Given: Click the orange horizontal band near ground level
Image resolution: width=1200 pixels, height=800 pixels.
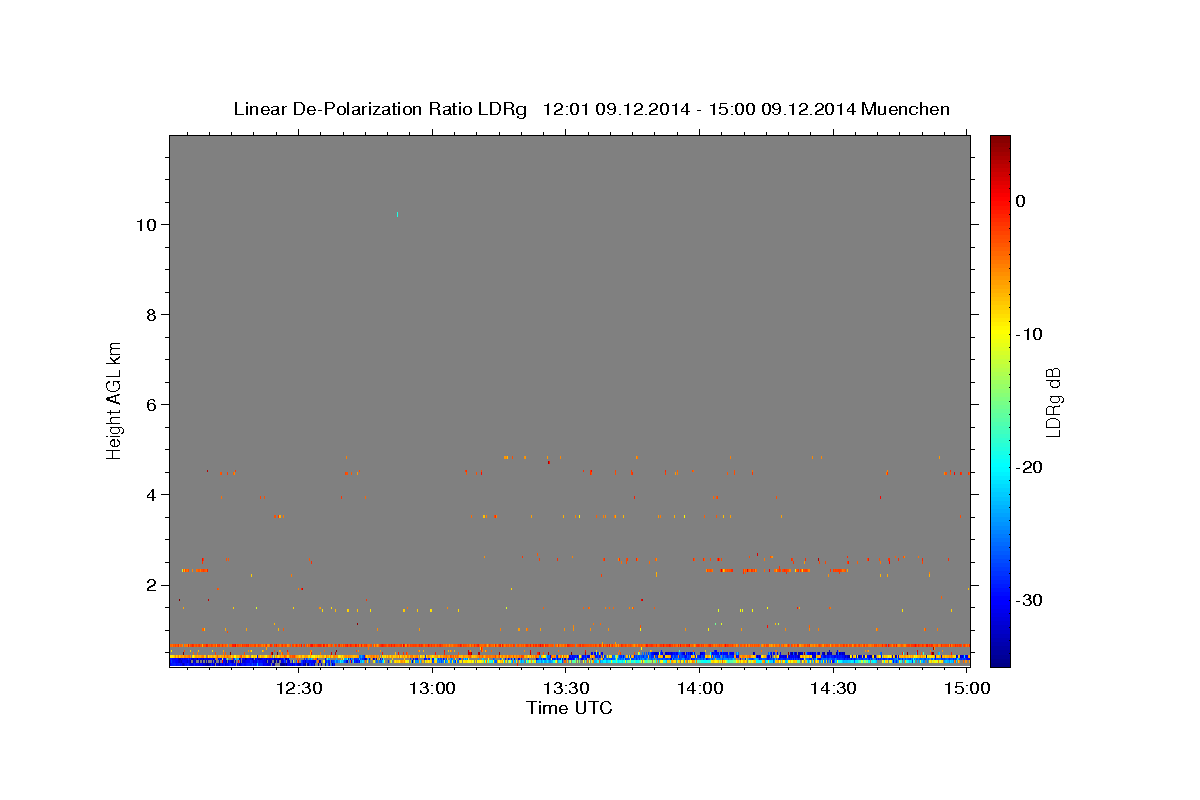Looking at the screenshot, I should coord(569,646).
